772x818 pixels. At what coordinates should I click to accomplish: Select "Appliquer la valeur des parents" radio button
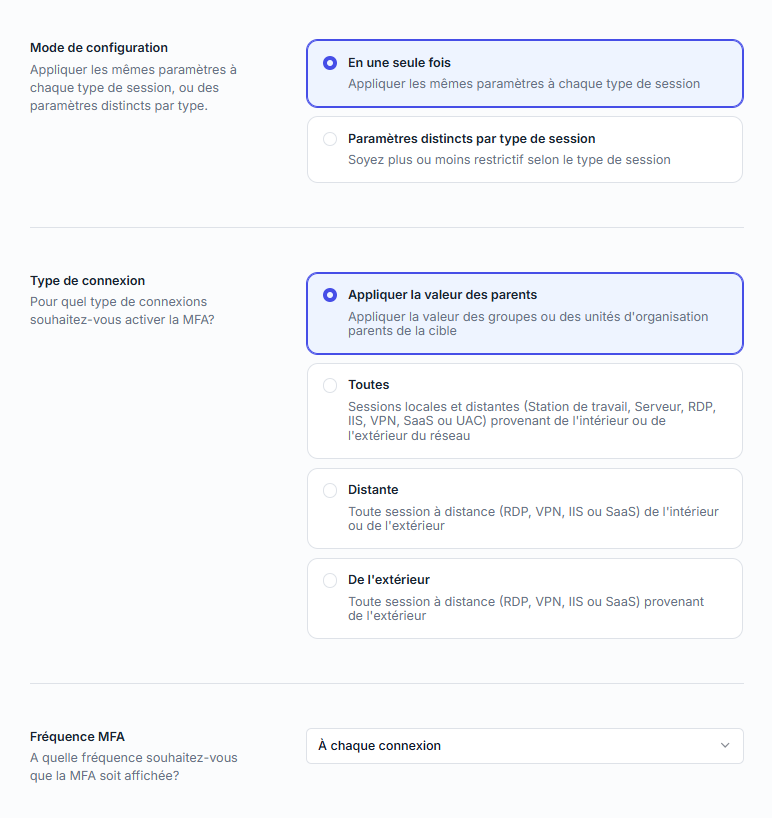click(x=330, y=295)
